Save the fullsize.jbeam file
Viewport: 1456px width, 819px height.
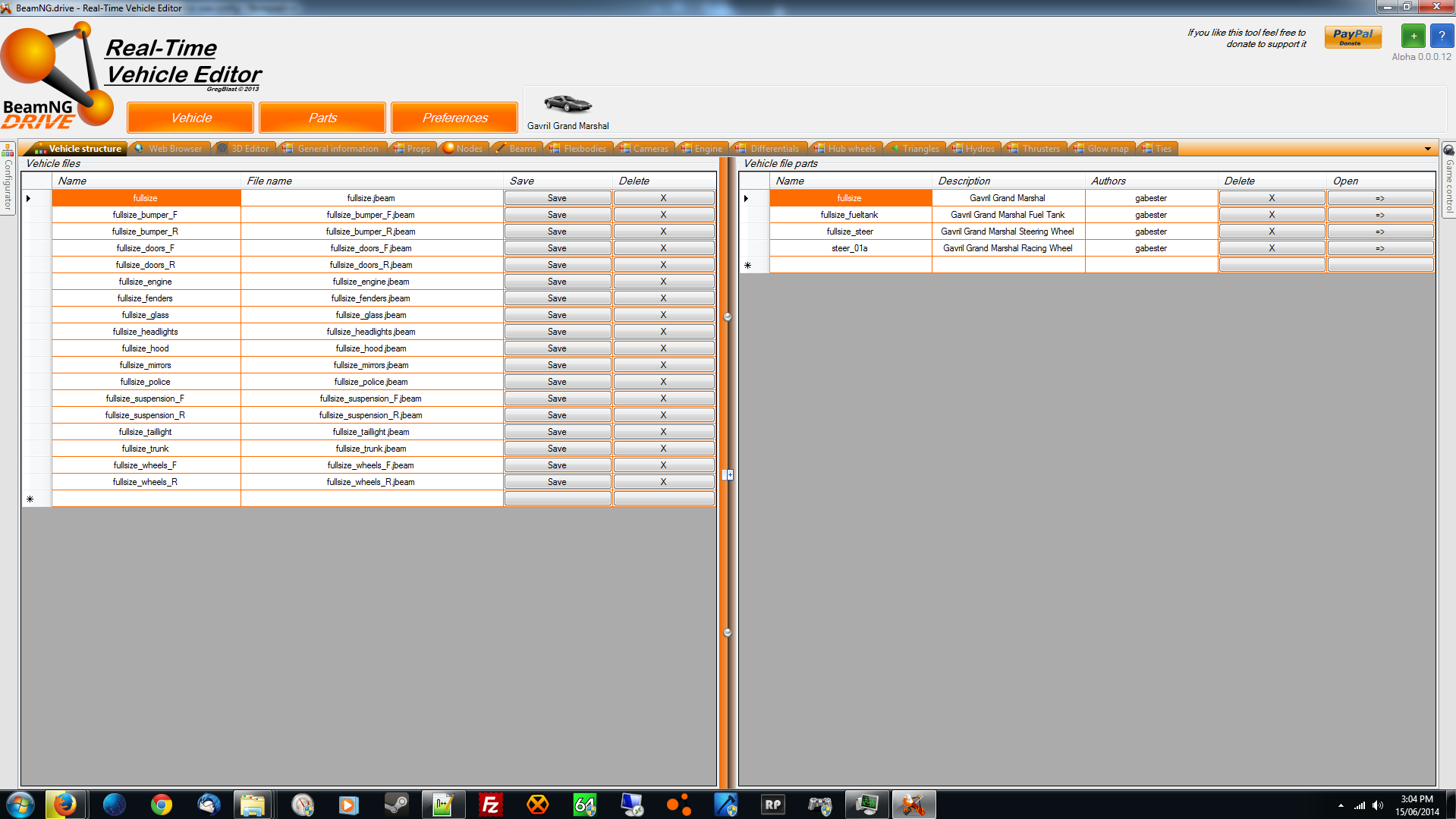[x=558, y=198]
